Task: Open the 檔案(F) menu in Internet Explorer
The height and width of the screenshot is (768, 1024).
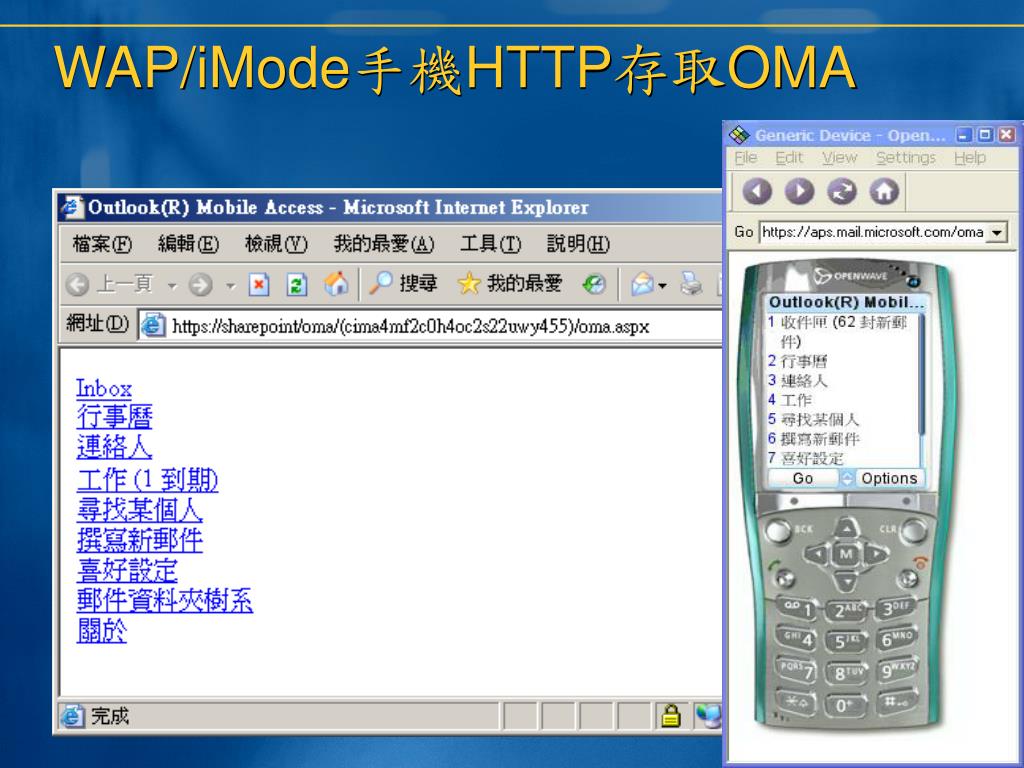Action: click(103, 244)
